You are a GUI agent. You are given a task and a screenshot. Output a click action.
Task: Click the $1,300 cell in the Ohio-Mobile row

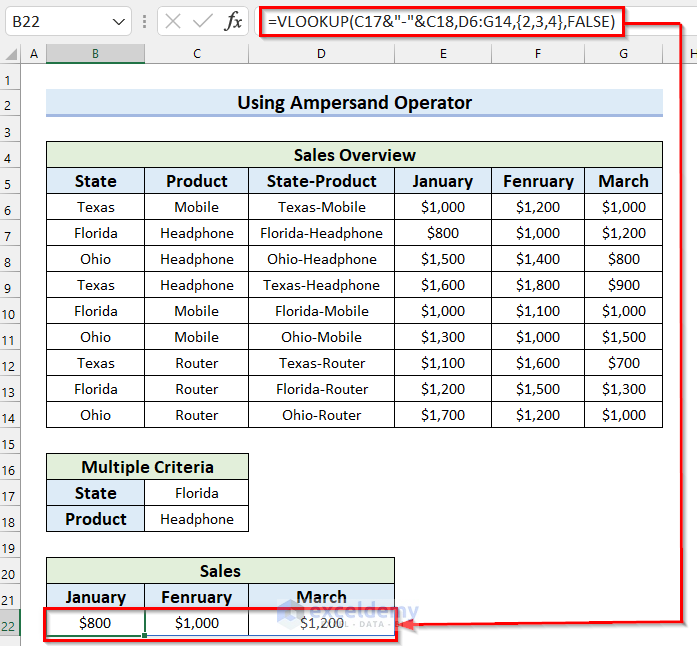[443, 337]
